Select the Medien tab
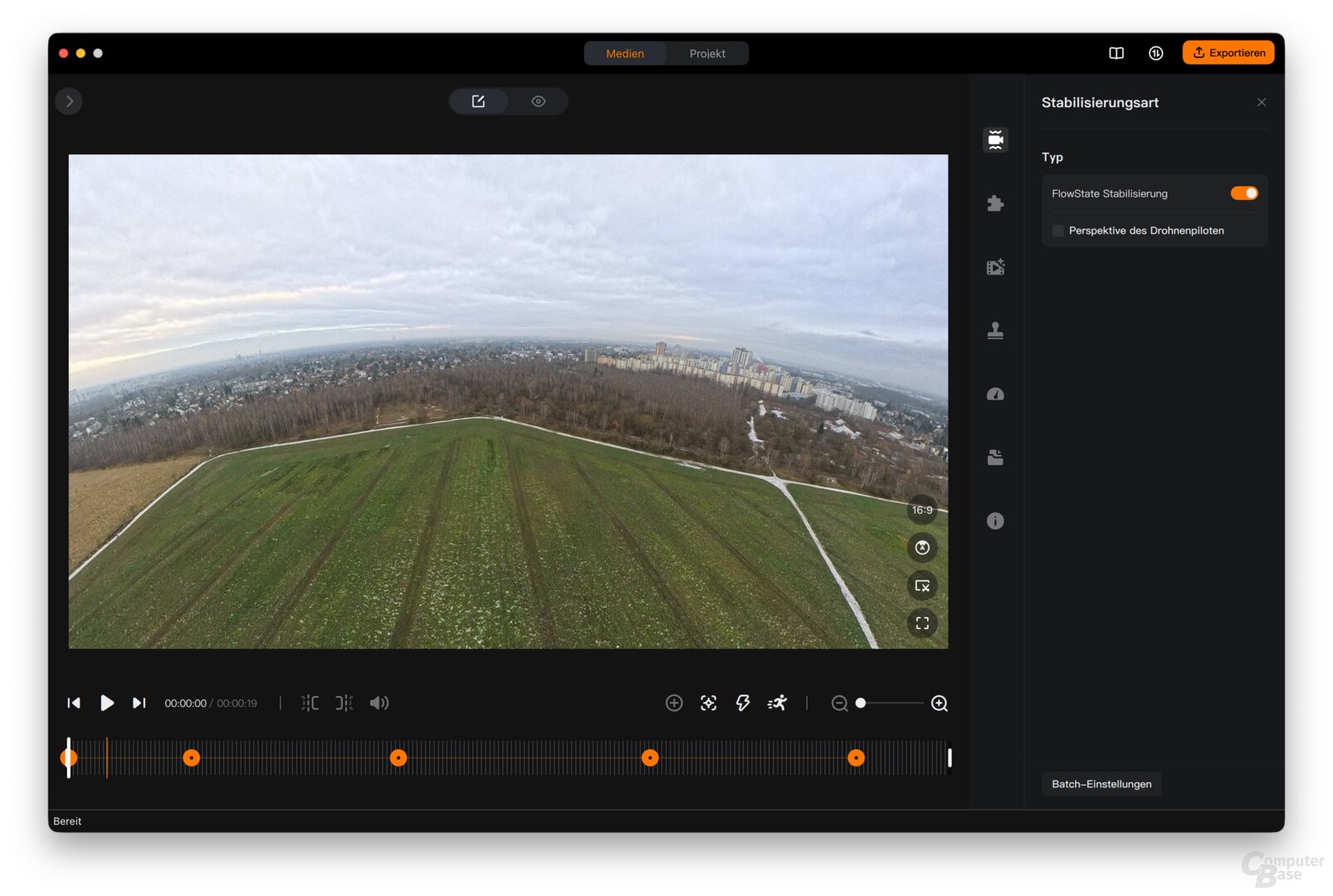The image size is (1333, 896). point(624,54)
